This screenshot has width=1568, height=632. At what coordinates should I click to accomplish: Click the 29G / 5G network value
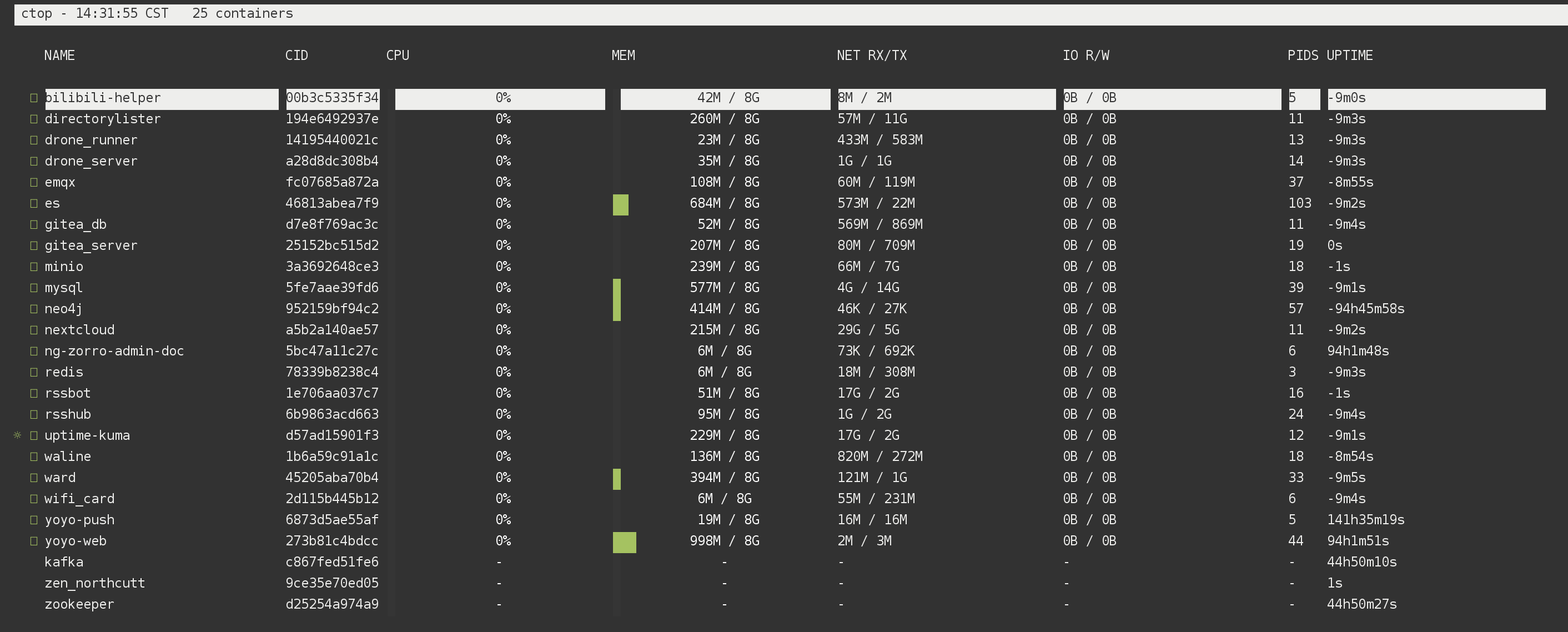pos(868,330)
